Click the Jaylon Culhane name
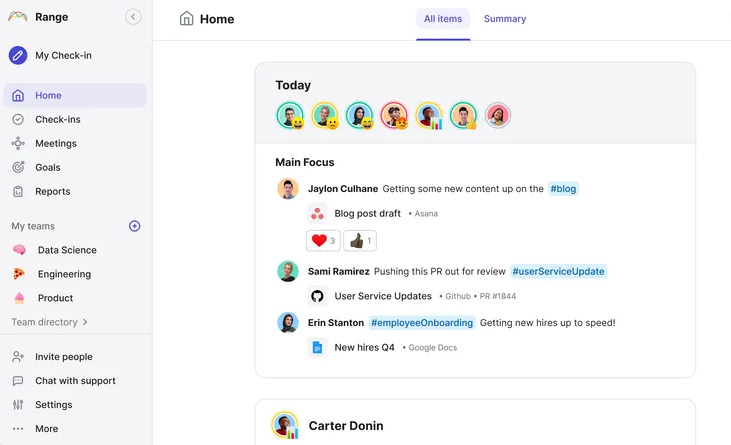This screenshot has height=445, width=731. (343, 189)
